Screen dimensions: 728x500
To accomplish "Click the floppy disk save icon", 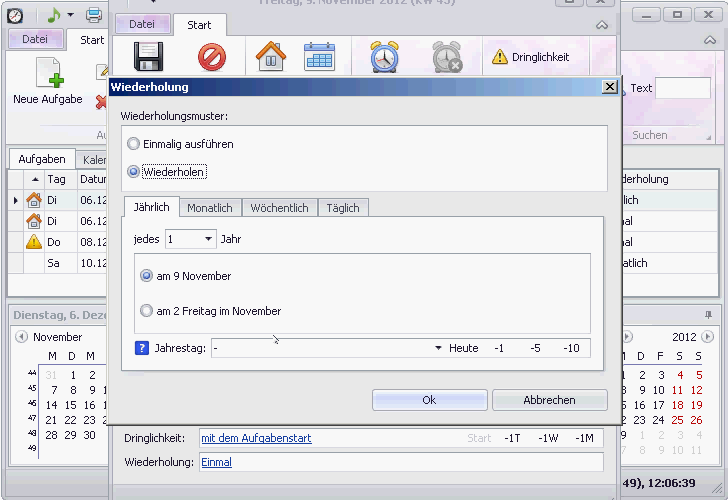I will coord(149,57).
